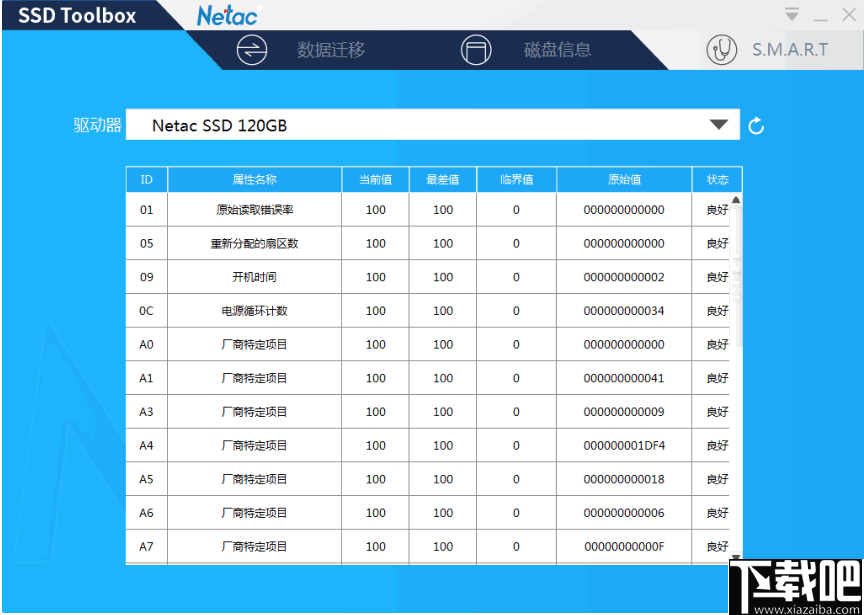Click the disk drive icon beside 磁盘信息

(477, 49)
